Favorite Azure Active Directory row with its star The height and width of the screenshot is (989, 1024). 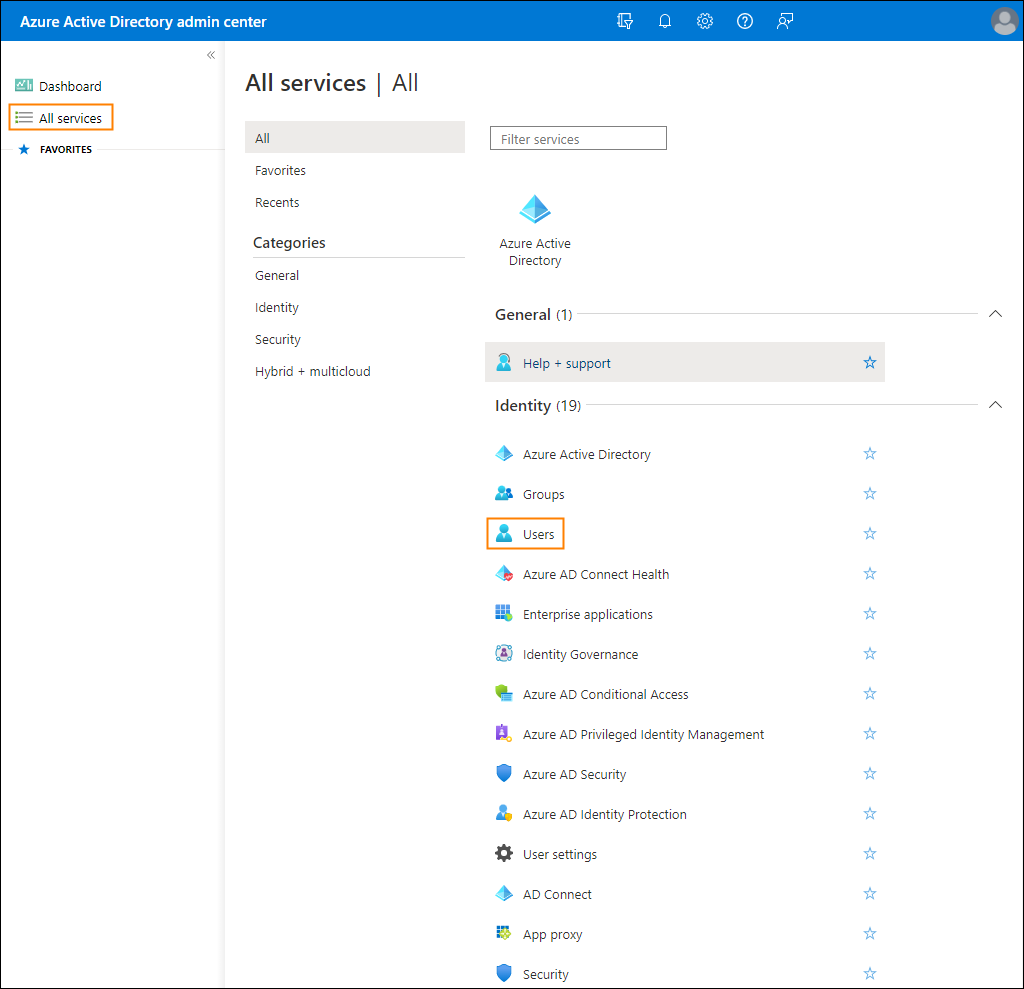point(870,453)
